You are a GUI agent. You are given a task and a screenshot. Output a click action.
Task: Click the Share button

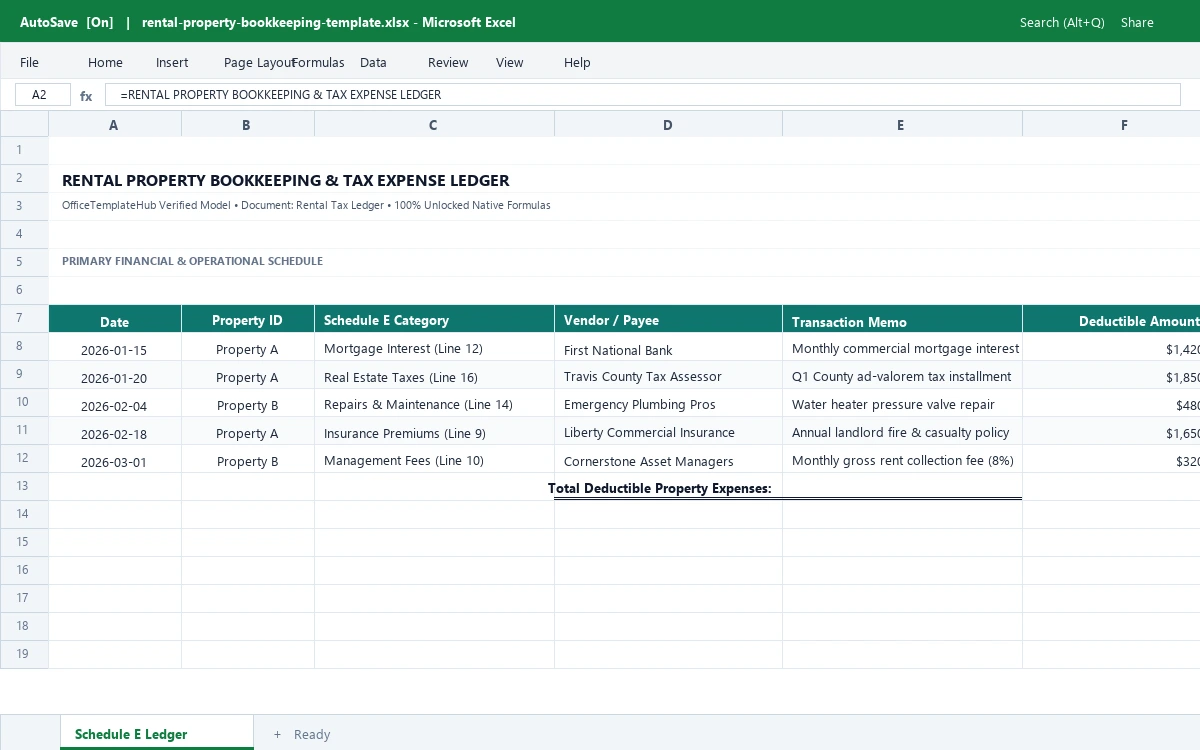1137,22
